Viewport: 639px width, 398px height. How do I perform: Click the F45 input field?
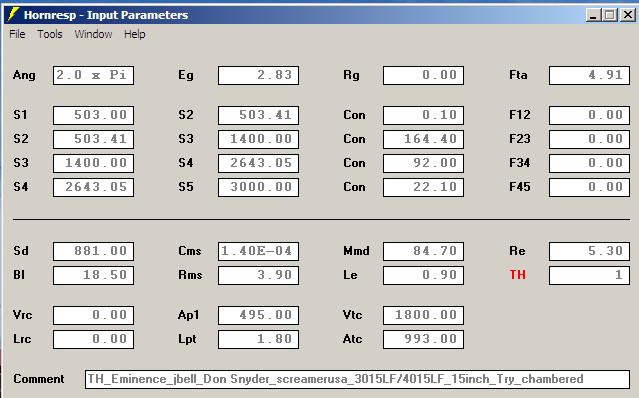click(x=589, y=187)
